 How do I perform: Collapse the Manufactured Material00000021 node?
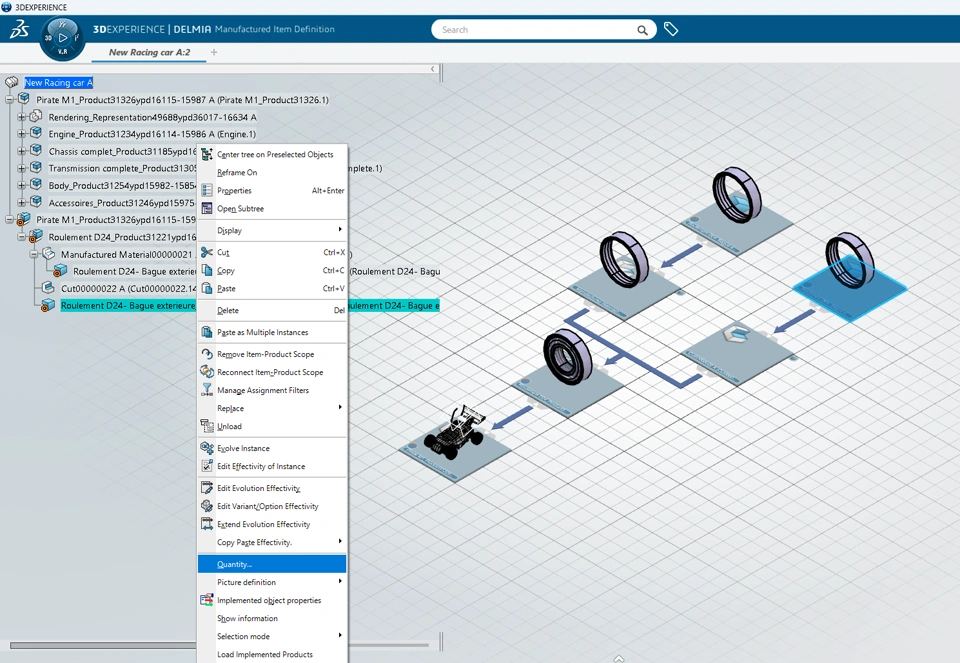pos(34,253)
